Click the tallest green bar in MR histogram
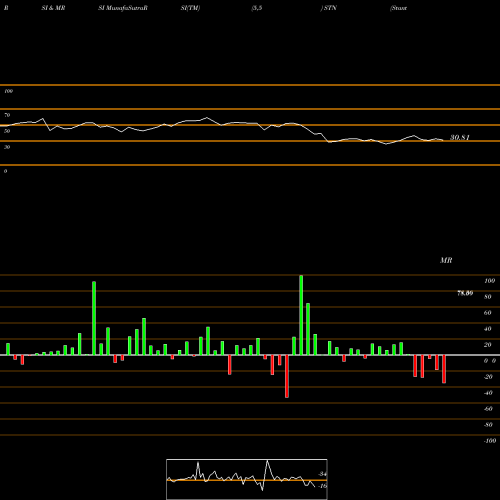 click(301, 315)
